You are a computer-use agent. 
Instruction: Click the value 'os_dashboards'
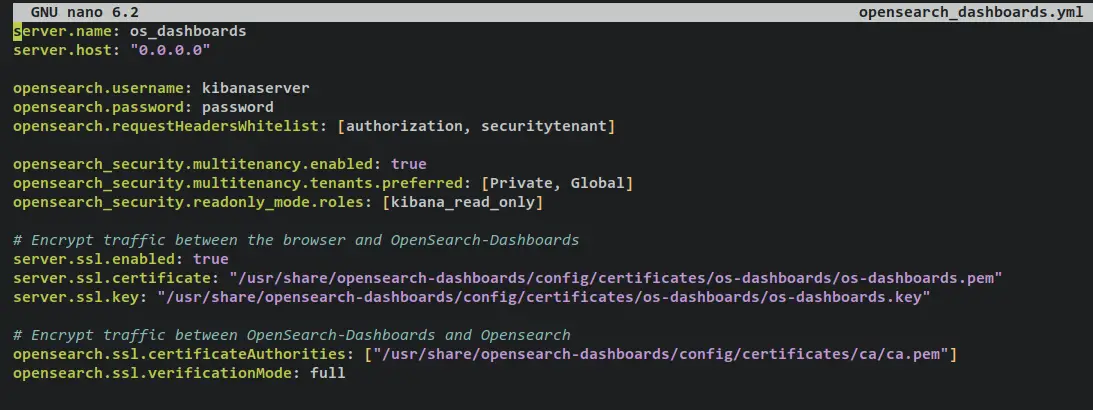(188, 31)
